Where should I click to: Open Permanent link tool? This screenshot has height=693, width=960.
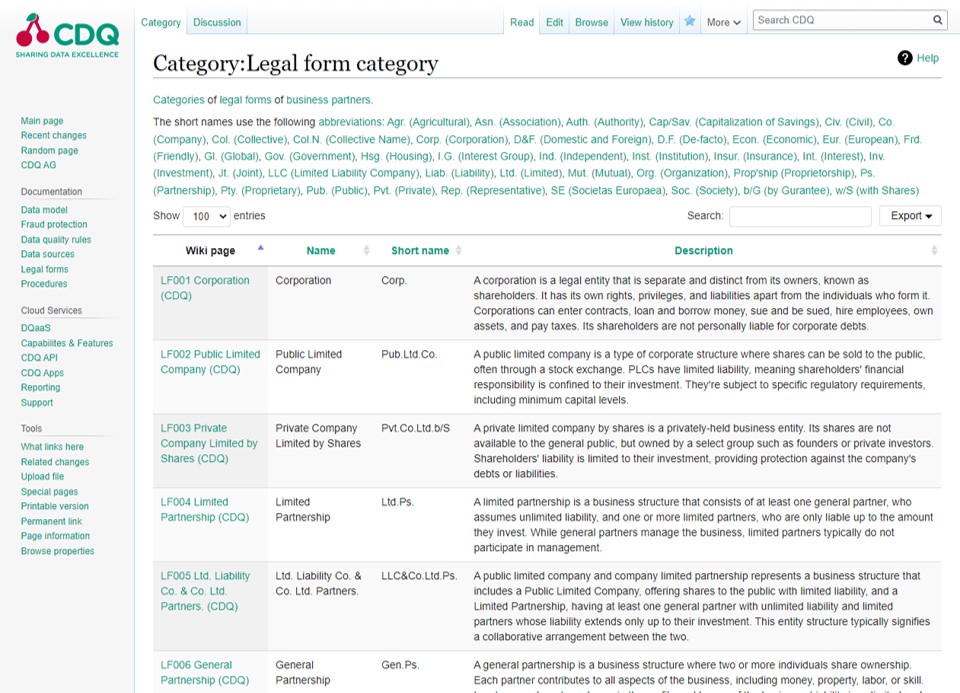pyautogui.click(x=51, y=522)
